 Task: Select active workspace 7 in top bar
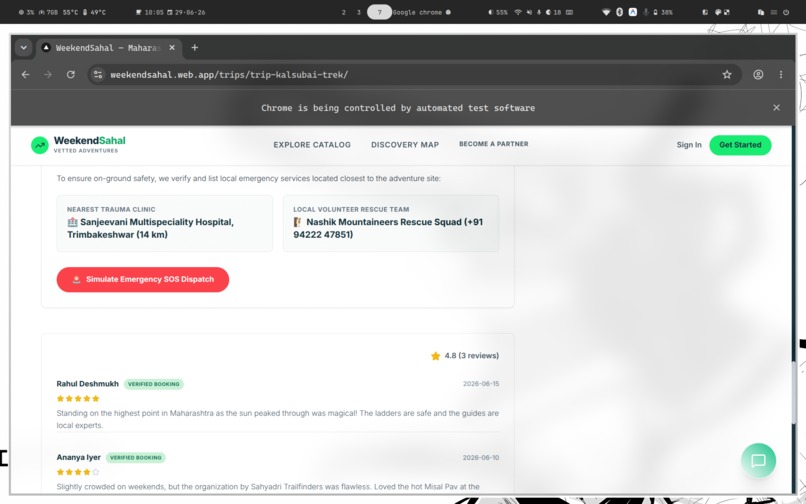click(379, 12)
